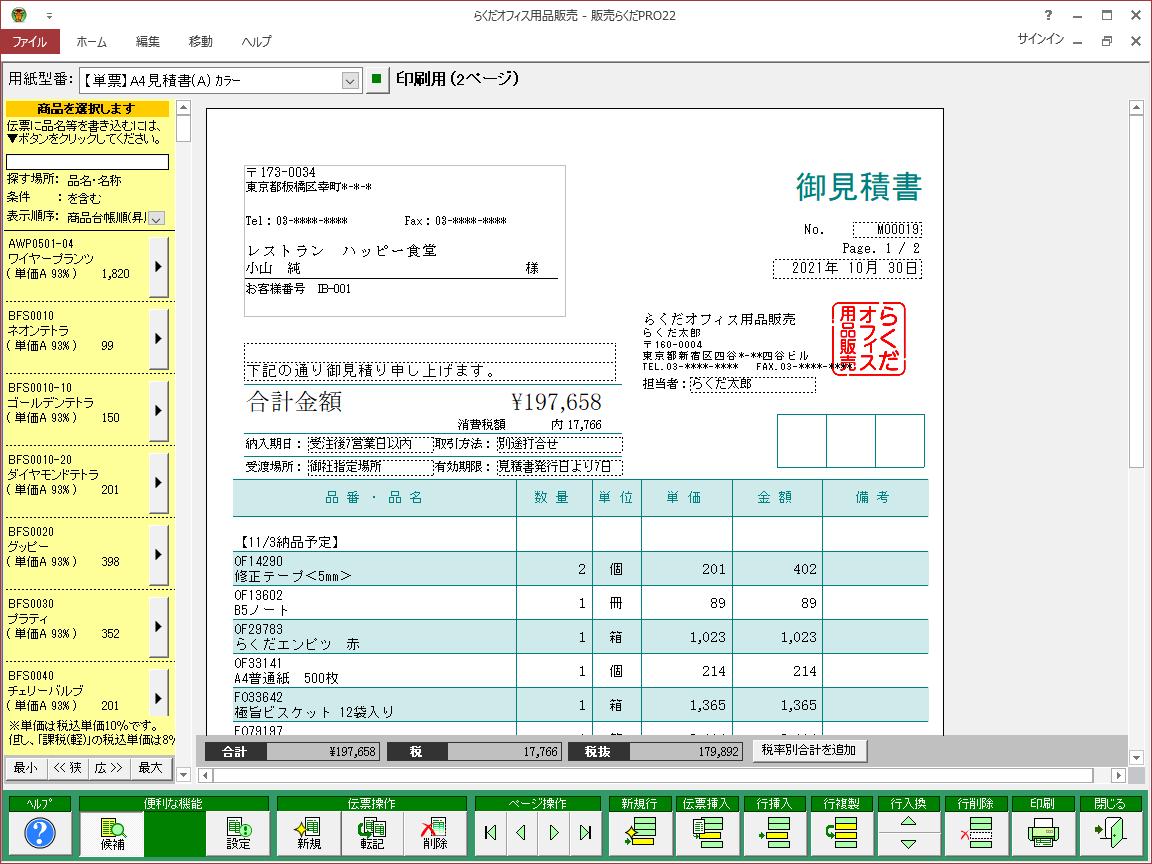The image size is (1152, 864).
Task: Open the ヘルプ menu
Action: (x=256, y=42)
